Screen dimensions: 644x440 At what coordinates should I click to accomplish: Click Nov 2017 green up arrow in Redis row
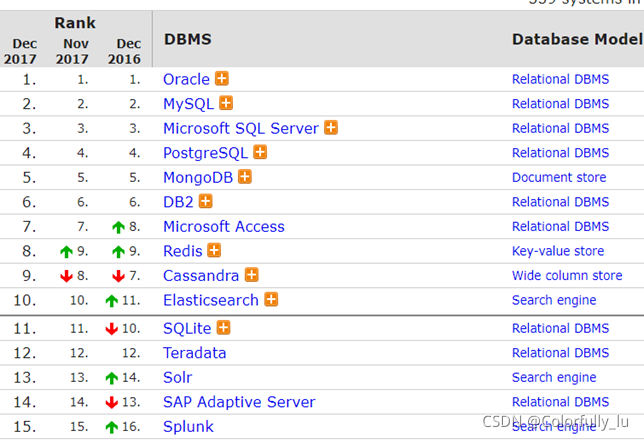[66, 251]
